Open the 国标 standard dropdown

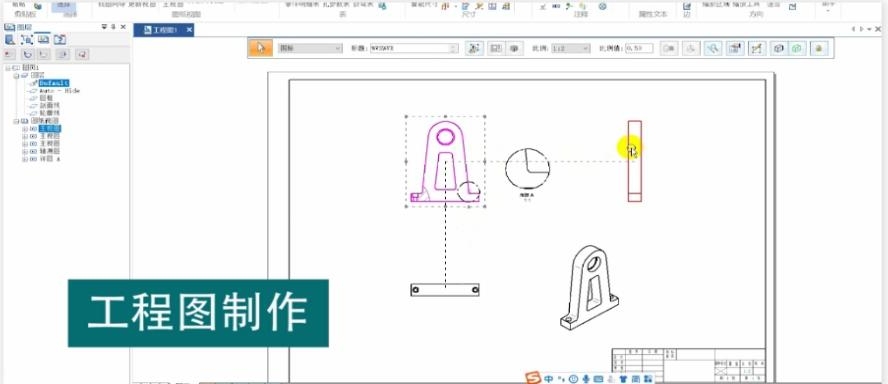[310, 49]
